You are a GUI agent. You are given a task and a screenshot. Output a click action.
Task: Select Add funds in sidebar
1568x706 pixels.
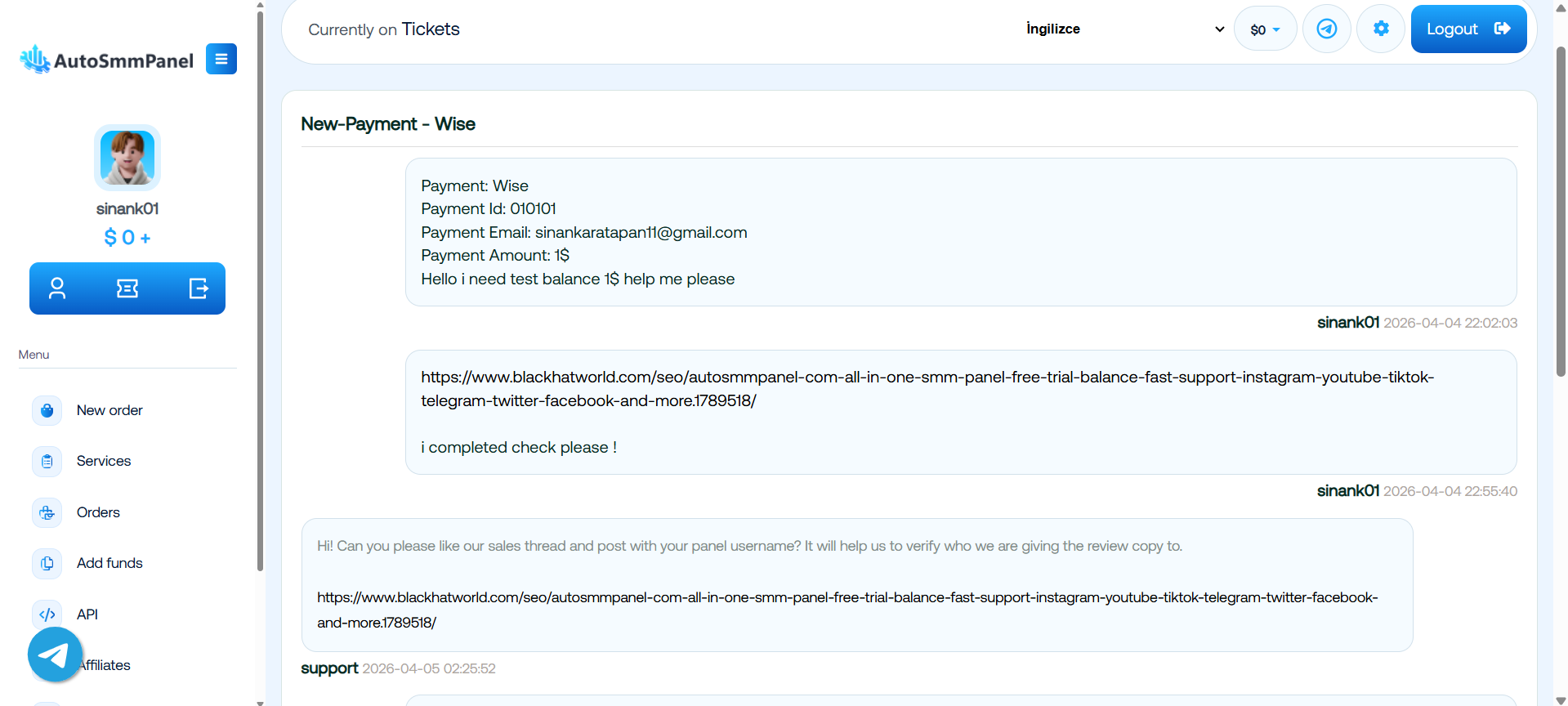[x=109, y=563]
